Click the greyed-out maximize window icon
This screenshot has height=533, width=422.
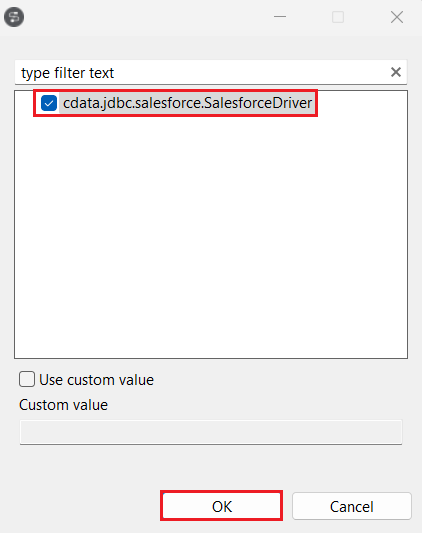pos(338,17)
